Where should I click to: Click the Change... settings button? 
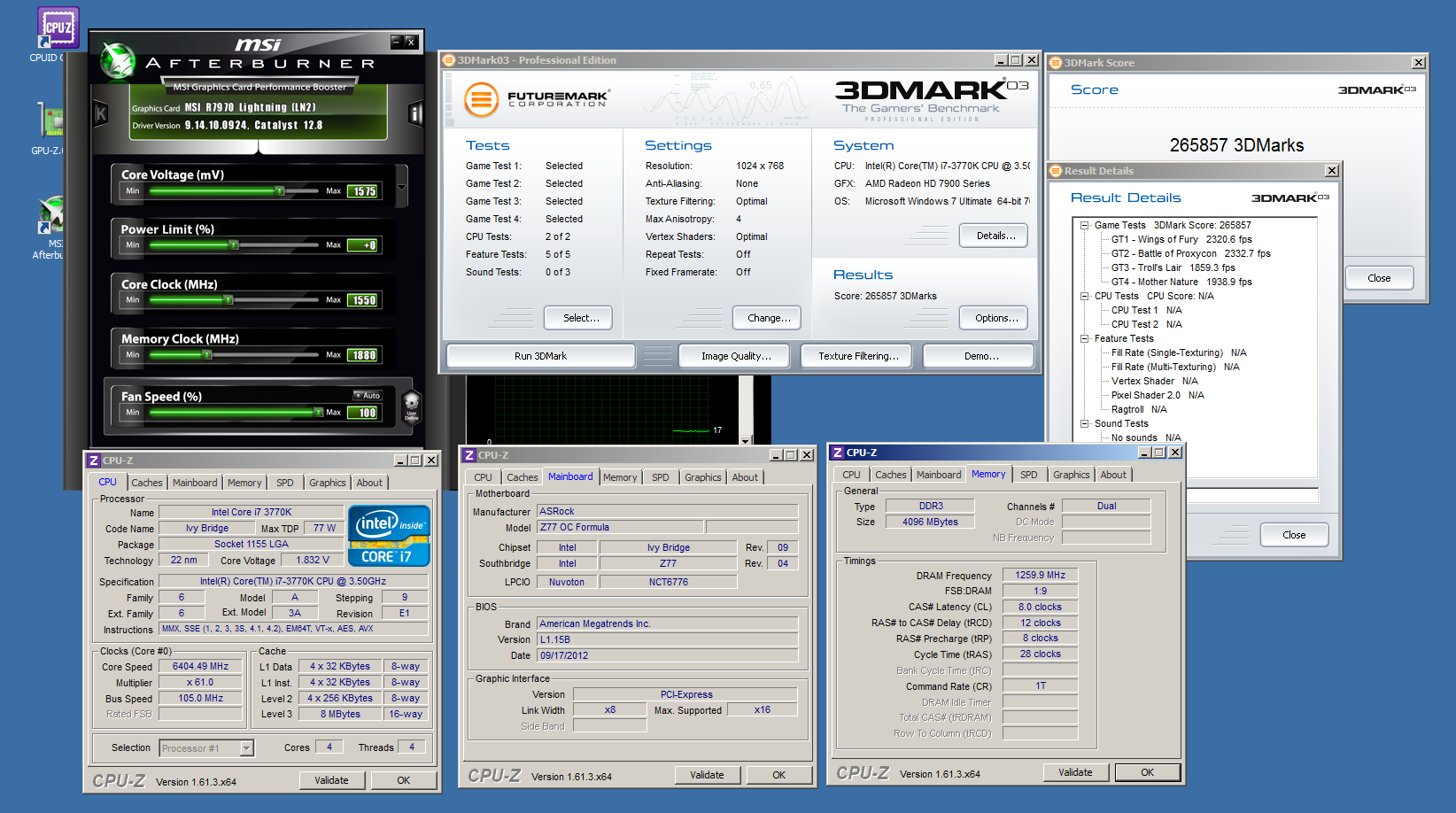[769, 318]
